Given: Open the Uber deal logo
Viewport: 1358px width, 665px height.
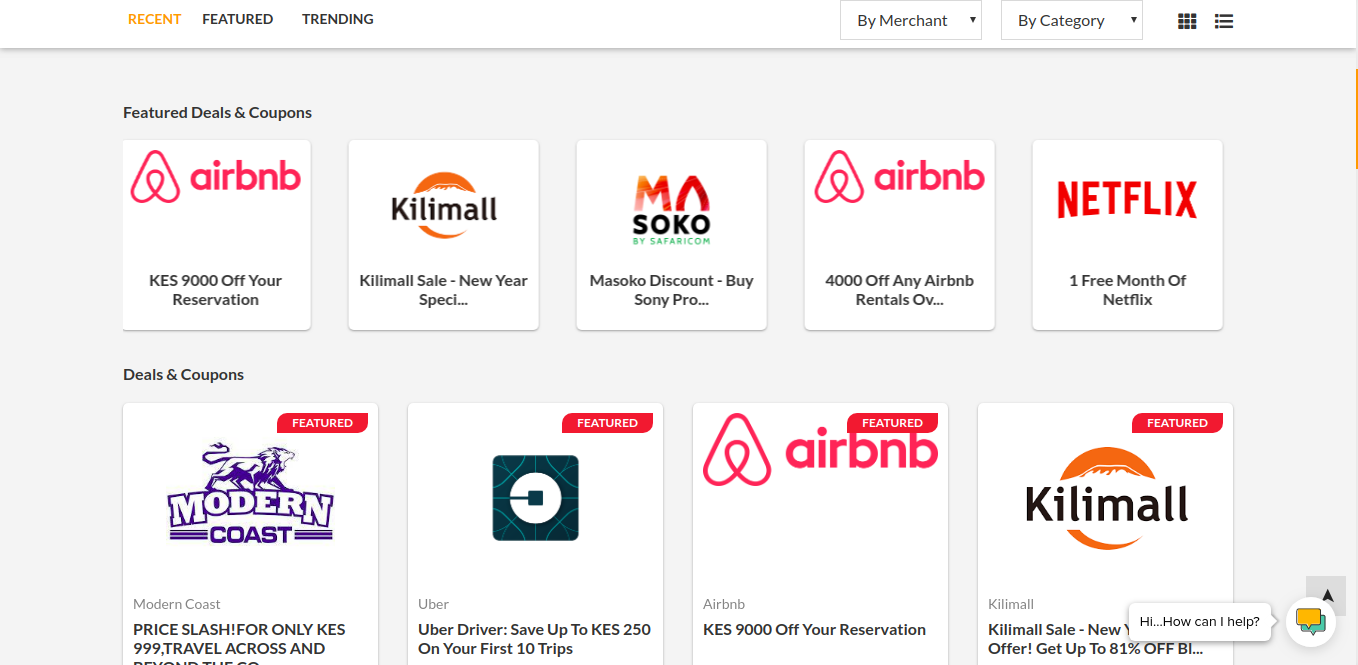Looking at the screenshot, I should pos(536,498).
